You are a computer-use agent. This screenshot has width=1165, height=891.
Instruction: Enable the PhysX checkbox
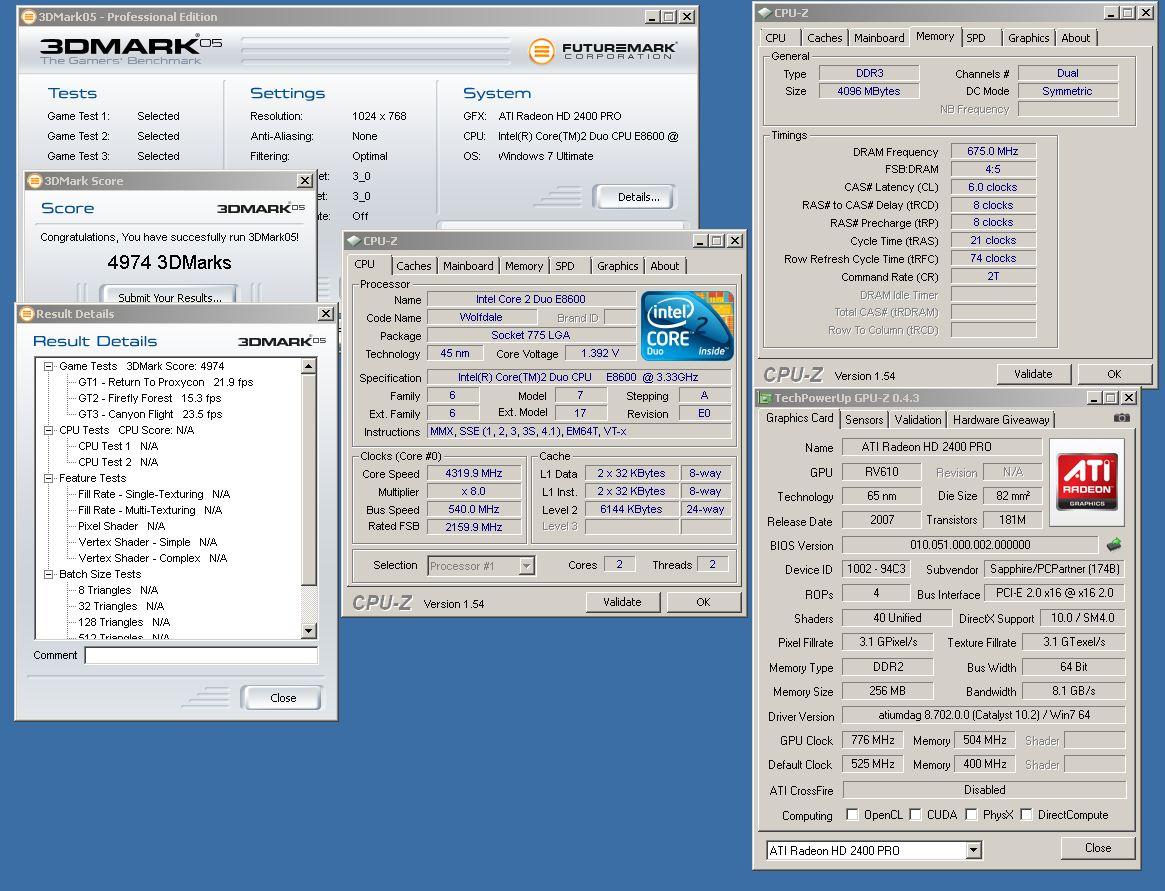tap(971, 814)
